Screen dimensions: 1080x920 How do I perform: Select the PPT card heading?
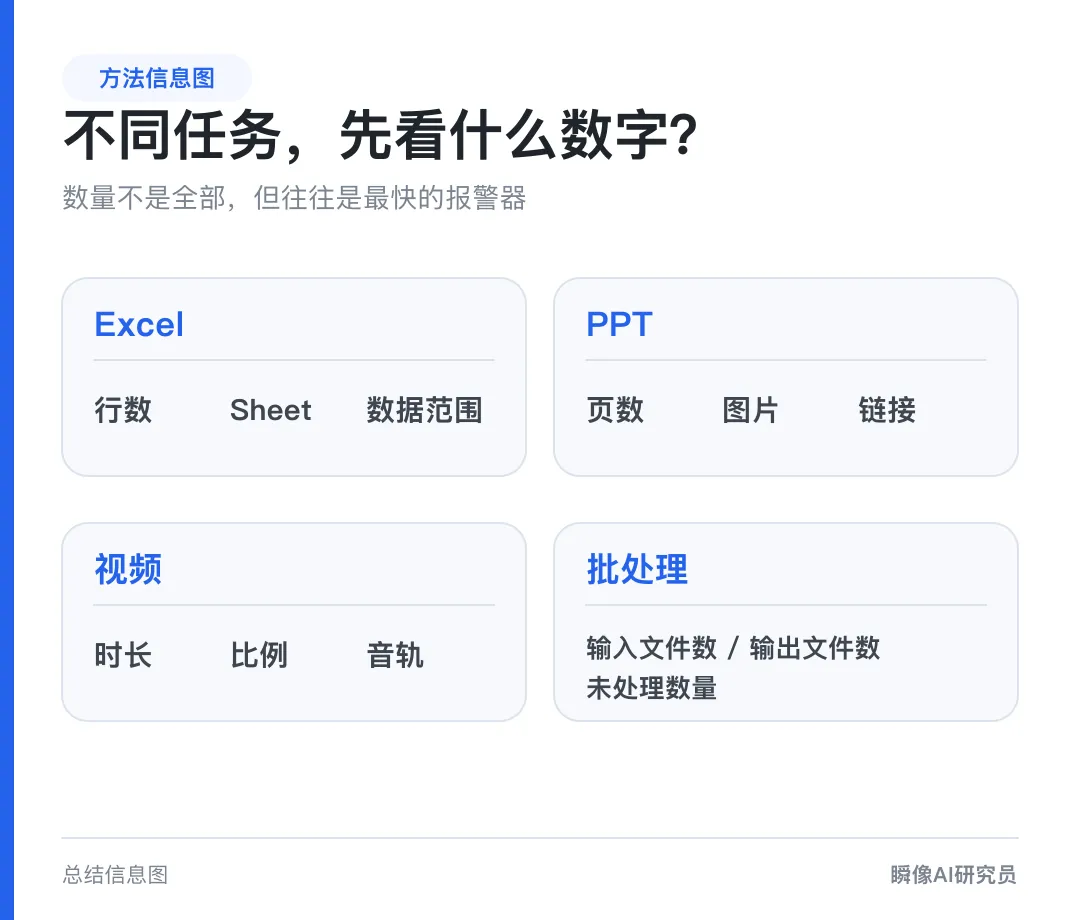tap(619, 324)
